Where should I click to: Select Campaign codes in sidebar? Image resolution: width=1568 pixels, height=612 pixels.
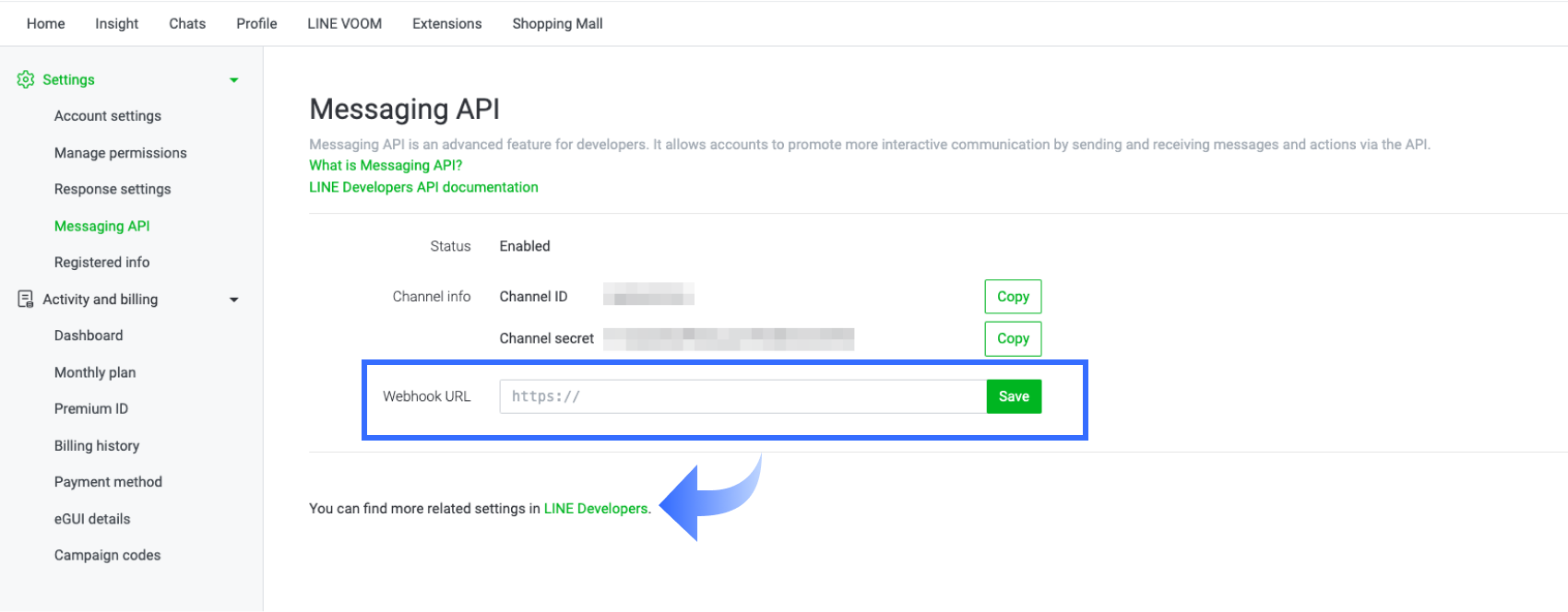click(107, 554)
